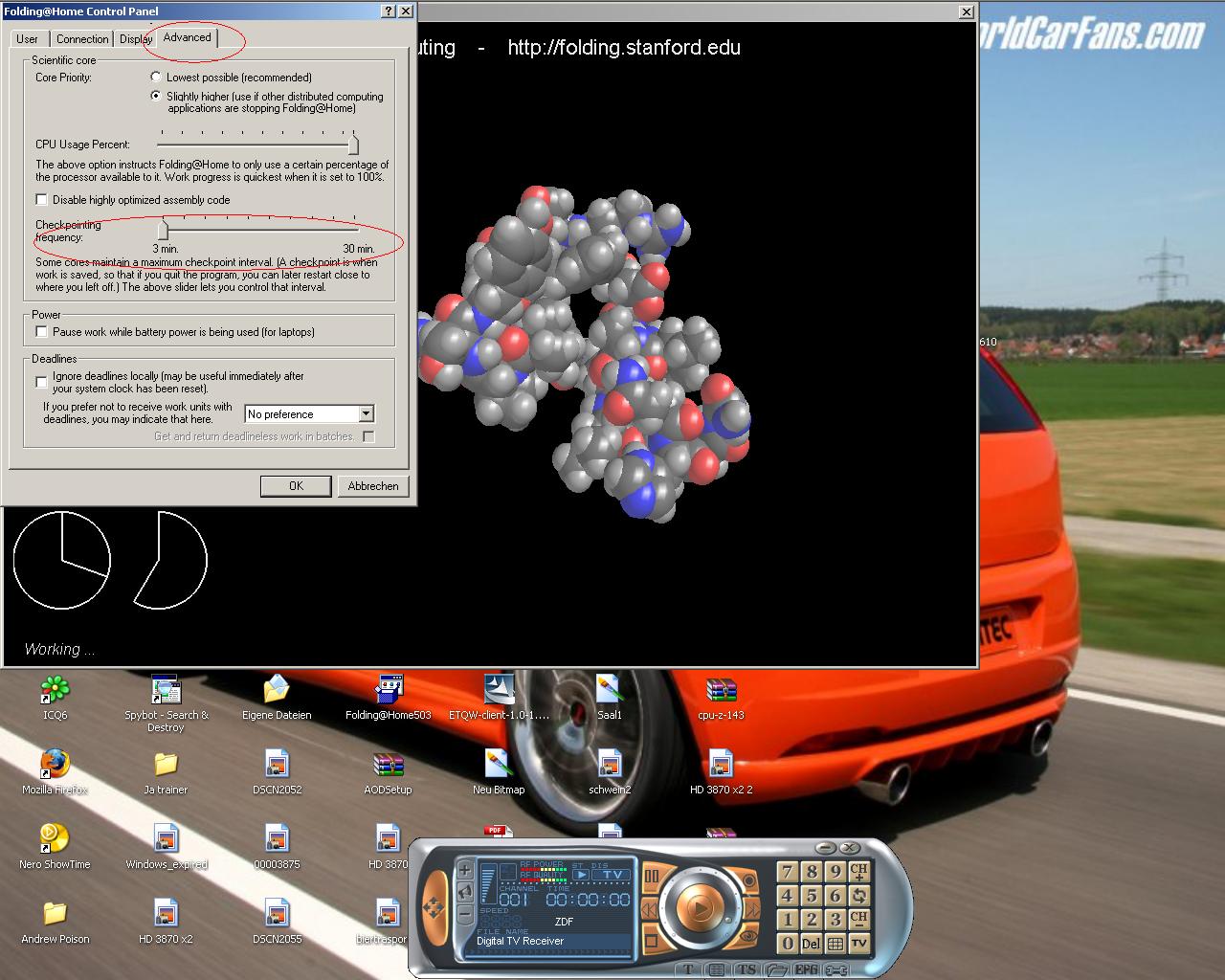Launch the Folding@Home503 desktop icon

[x=388, y=698]
